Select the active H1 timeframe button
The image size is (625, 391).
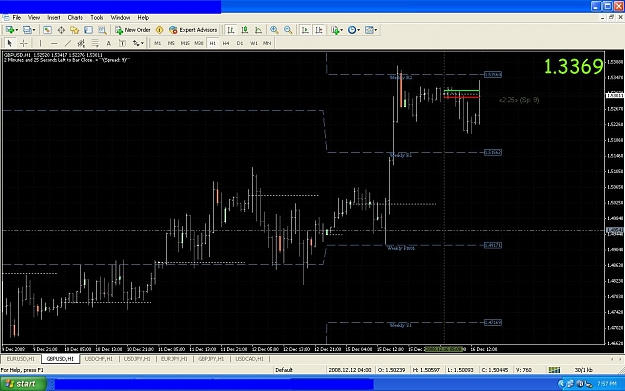pos(212,43)
